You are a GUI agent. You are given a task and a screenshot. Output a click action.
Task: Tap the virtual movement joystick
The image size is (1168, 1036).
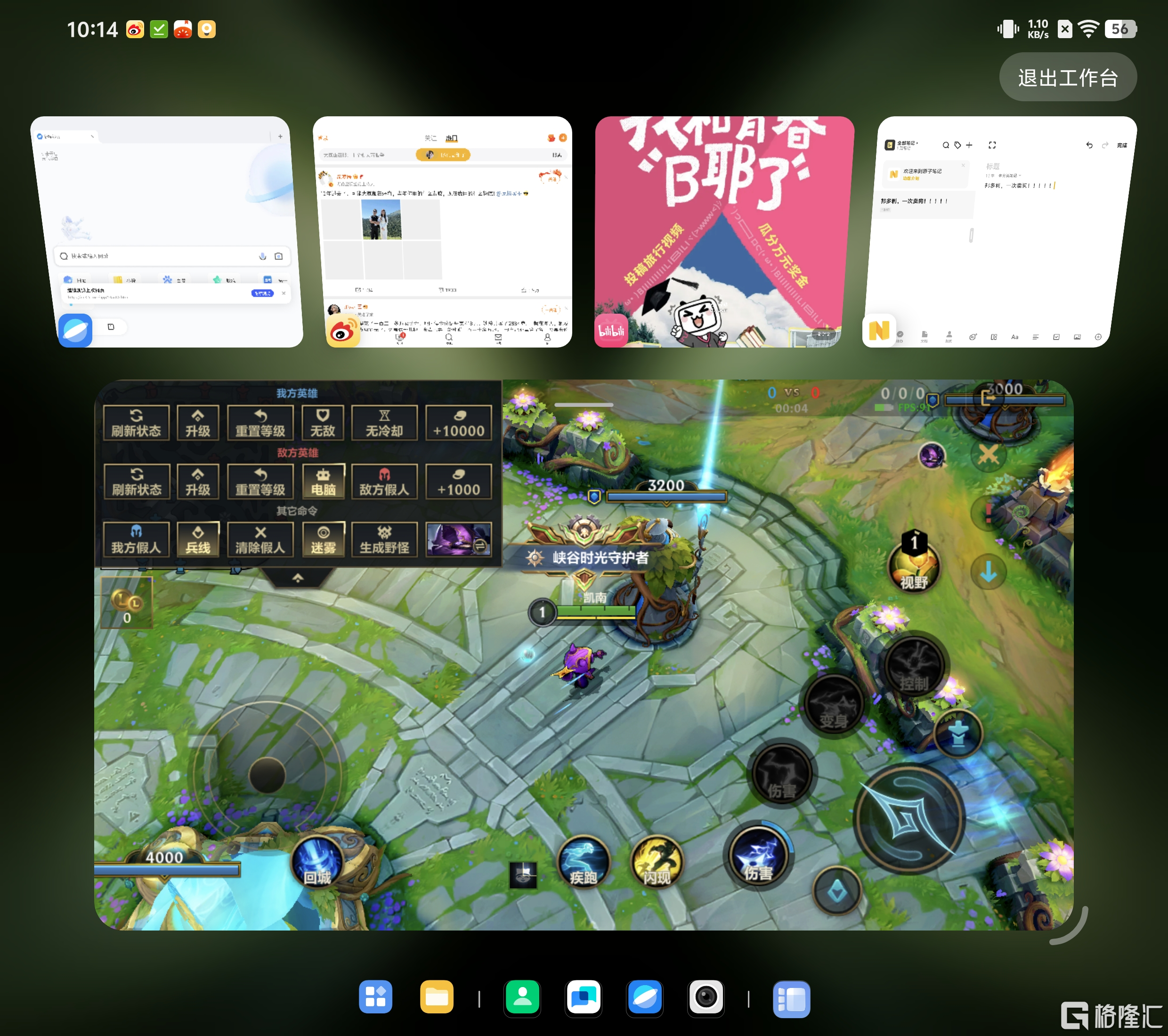click(x=267, y=775)
